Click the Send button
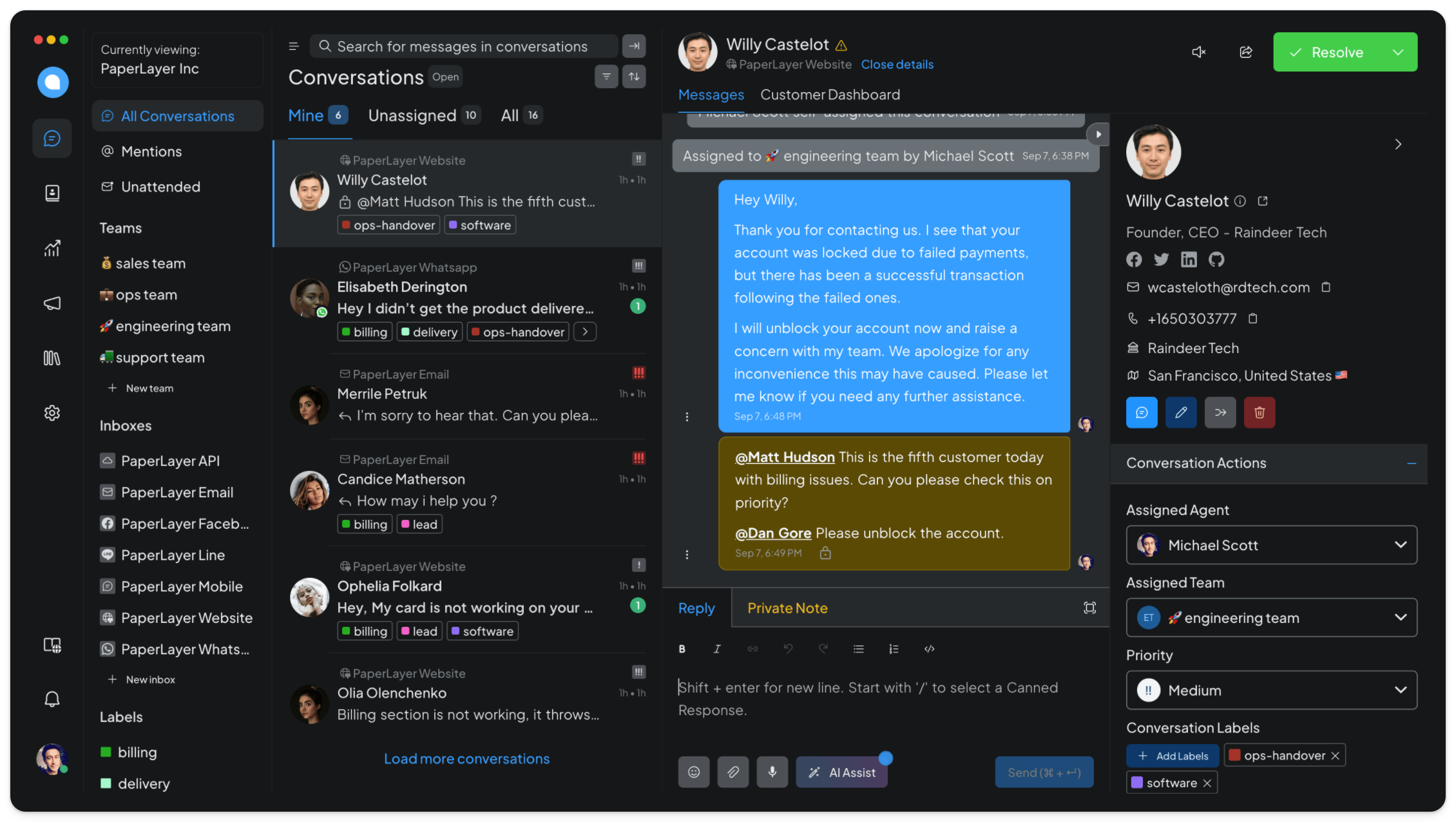This screenshot has height=822, width=1456. click(1044, 772)
